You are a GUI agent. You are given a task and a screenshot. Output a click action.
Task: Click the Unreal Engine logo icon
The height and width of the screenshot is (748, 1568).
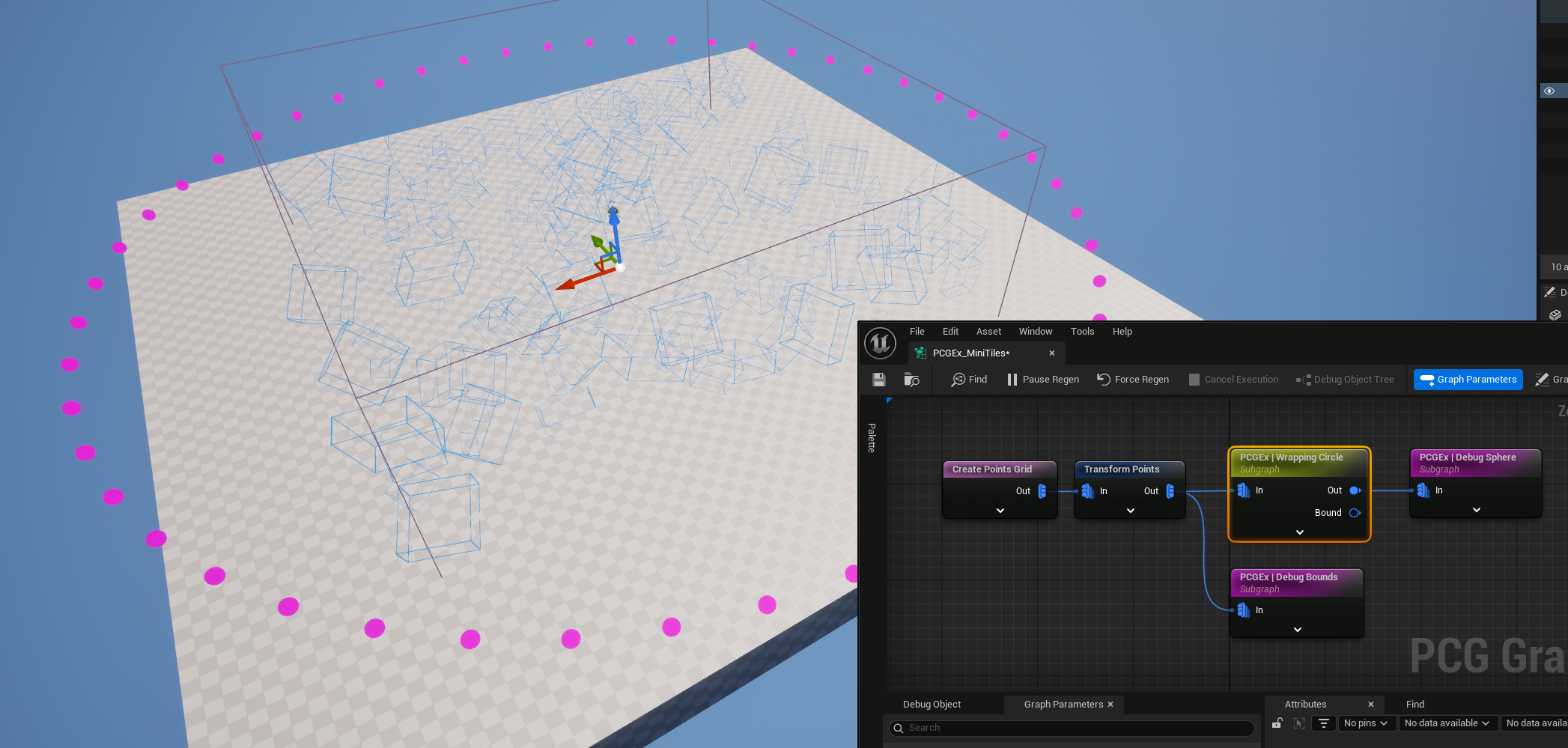pos(880,344)
